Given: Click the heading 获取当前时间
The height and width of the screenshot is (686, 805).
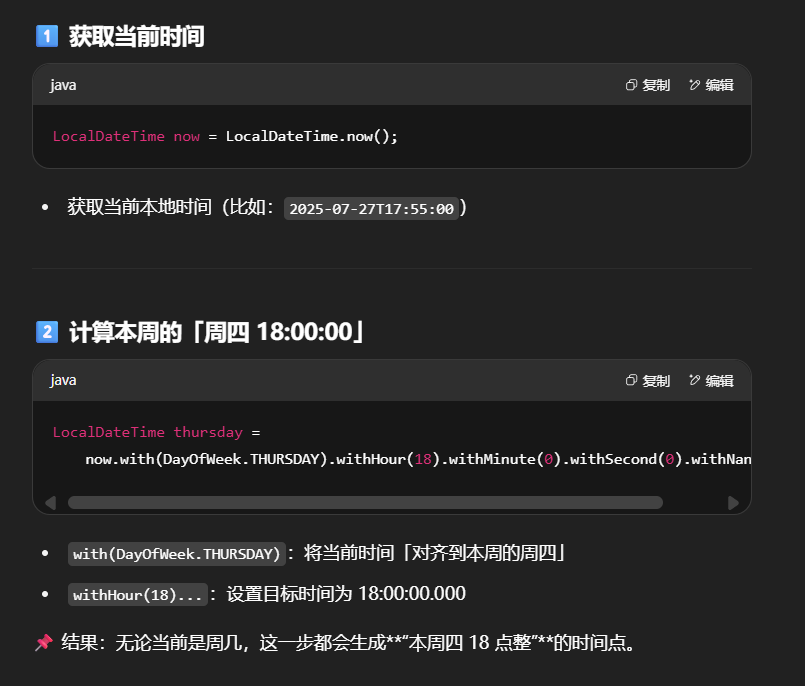Looking at the screenshot, I should coord(136,37).
